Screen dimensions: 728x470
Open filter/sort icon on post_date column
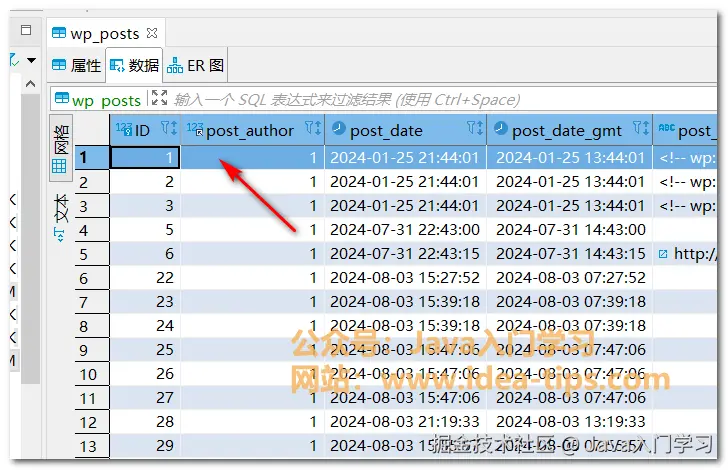click(475, 128)
